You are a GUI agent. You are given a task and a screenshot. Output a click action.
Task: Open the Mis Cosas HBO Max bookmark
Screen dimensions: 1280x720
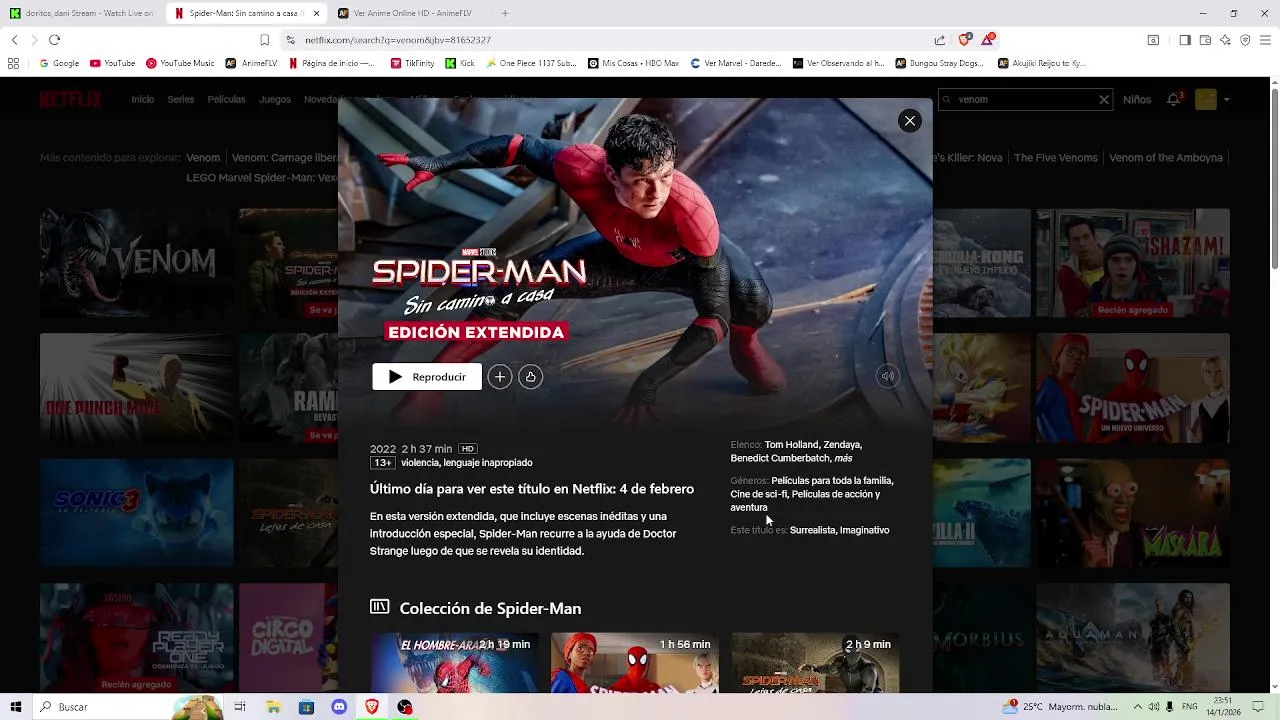(633, 63)
